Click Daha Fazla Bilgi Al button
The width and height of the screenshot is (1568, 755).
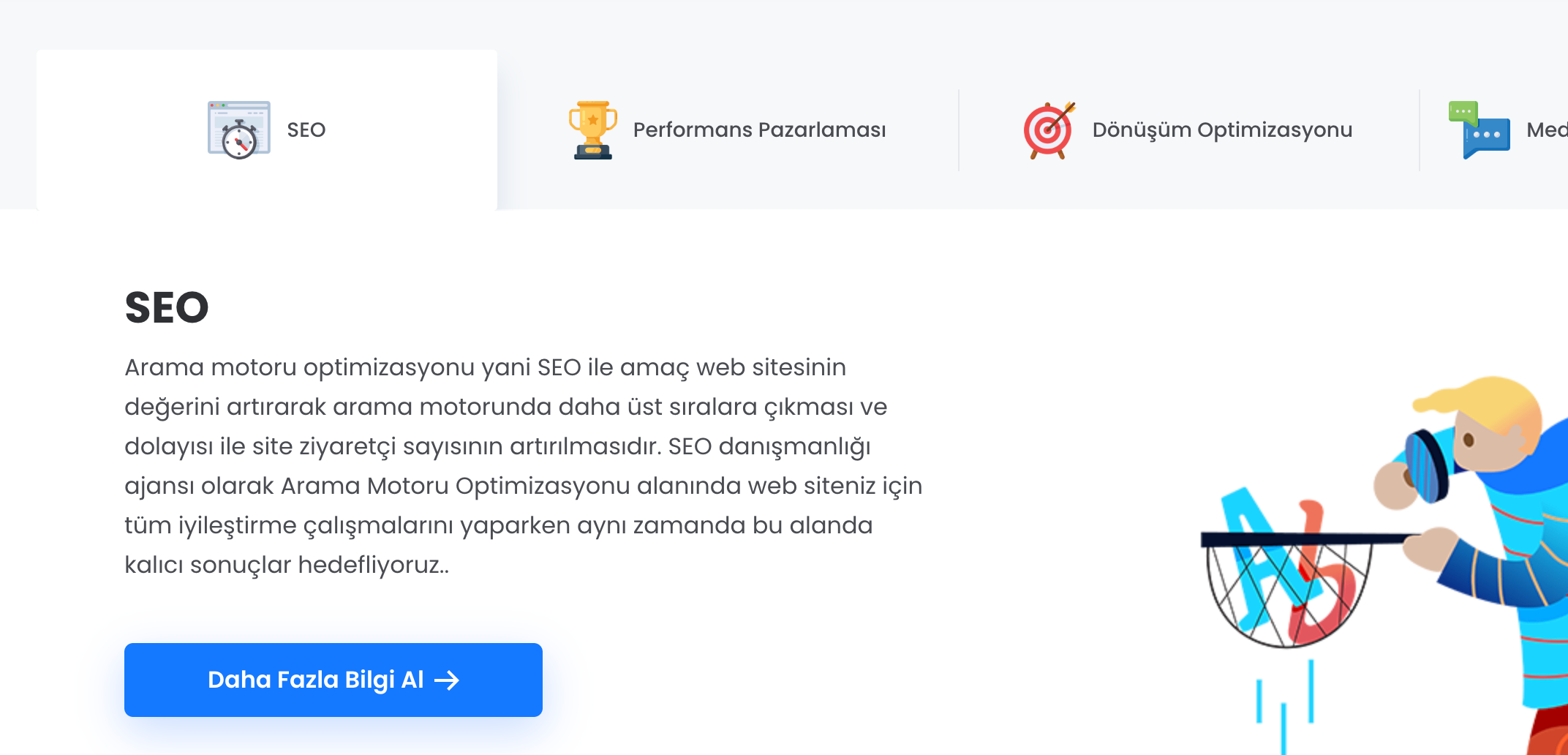click(333, 680)
